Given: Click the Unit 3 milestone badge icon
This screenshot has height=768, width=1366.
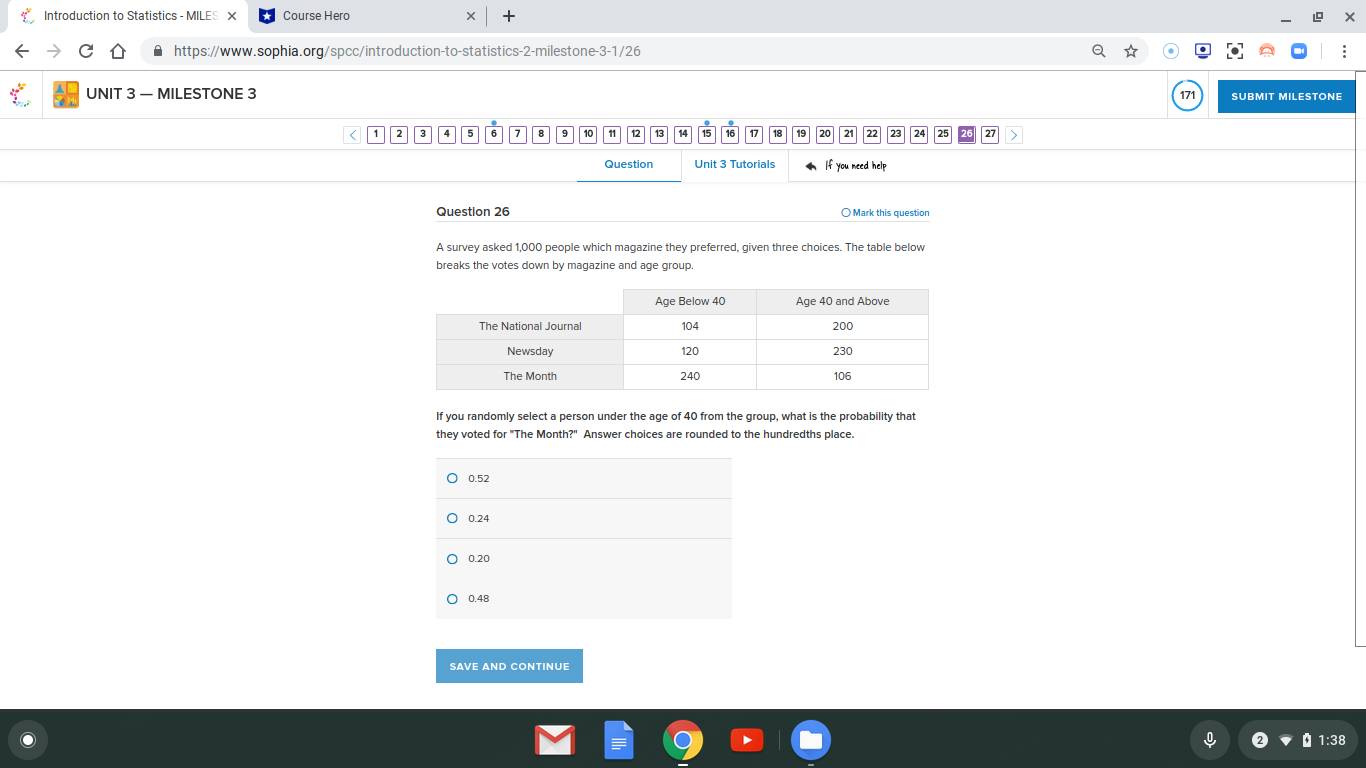Looking at the screenshot, I should 66,95.
